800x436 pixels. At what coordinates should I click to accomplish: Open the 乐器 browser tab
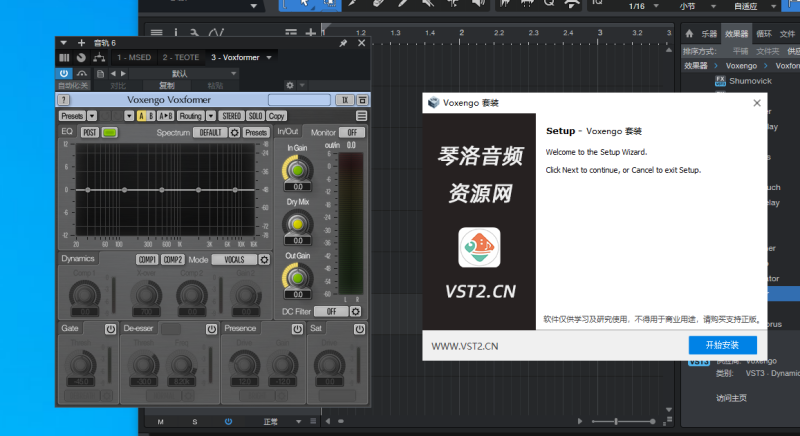pos(709,34)
